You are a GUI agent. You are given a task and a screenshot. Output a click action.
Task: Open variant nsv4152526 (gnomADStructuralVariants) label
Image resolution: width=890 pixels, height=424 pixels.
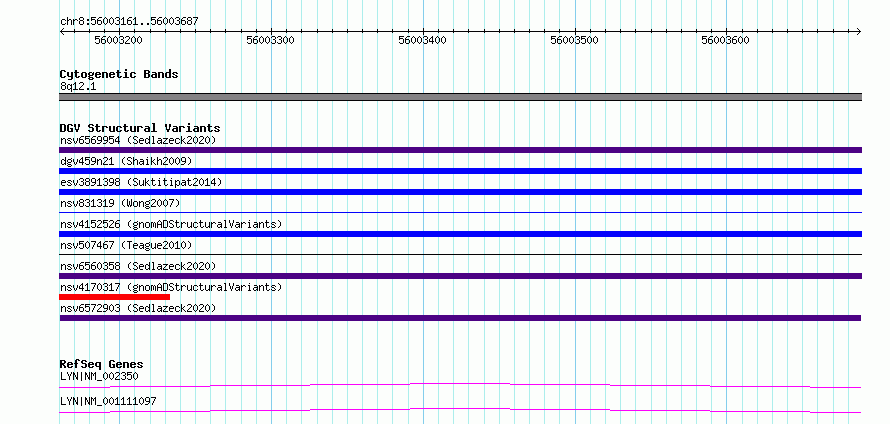[171, 224]
